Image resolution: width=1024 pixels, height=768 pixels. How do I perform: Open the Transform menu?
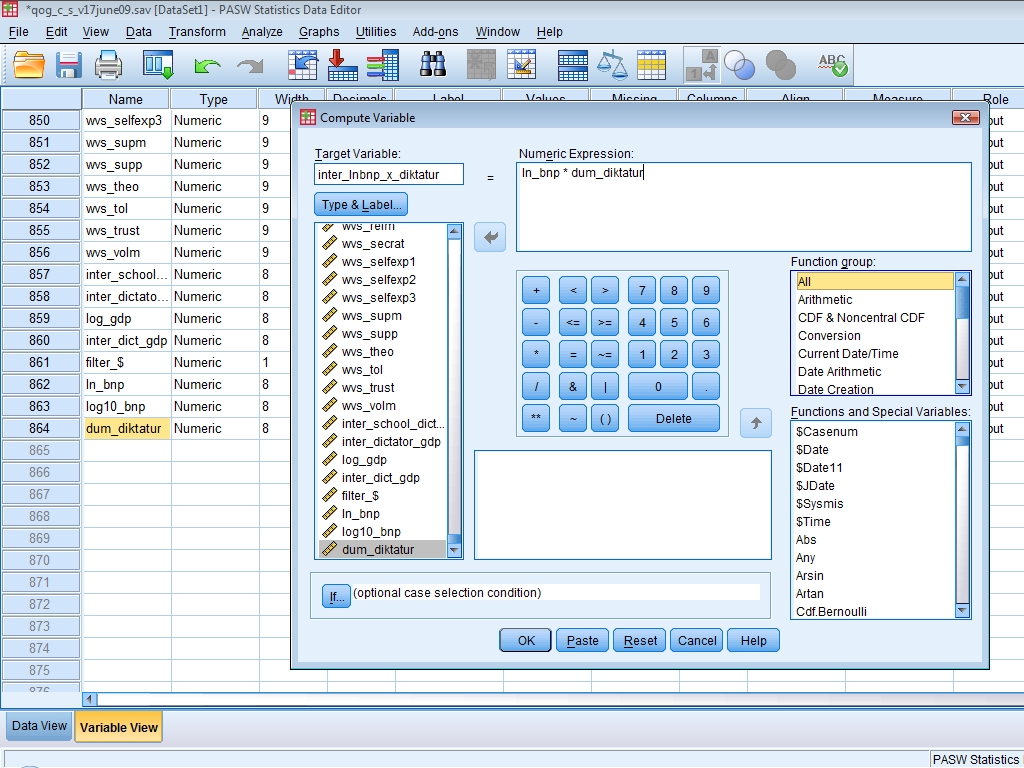click(x=197, y=31)
